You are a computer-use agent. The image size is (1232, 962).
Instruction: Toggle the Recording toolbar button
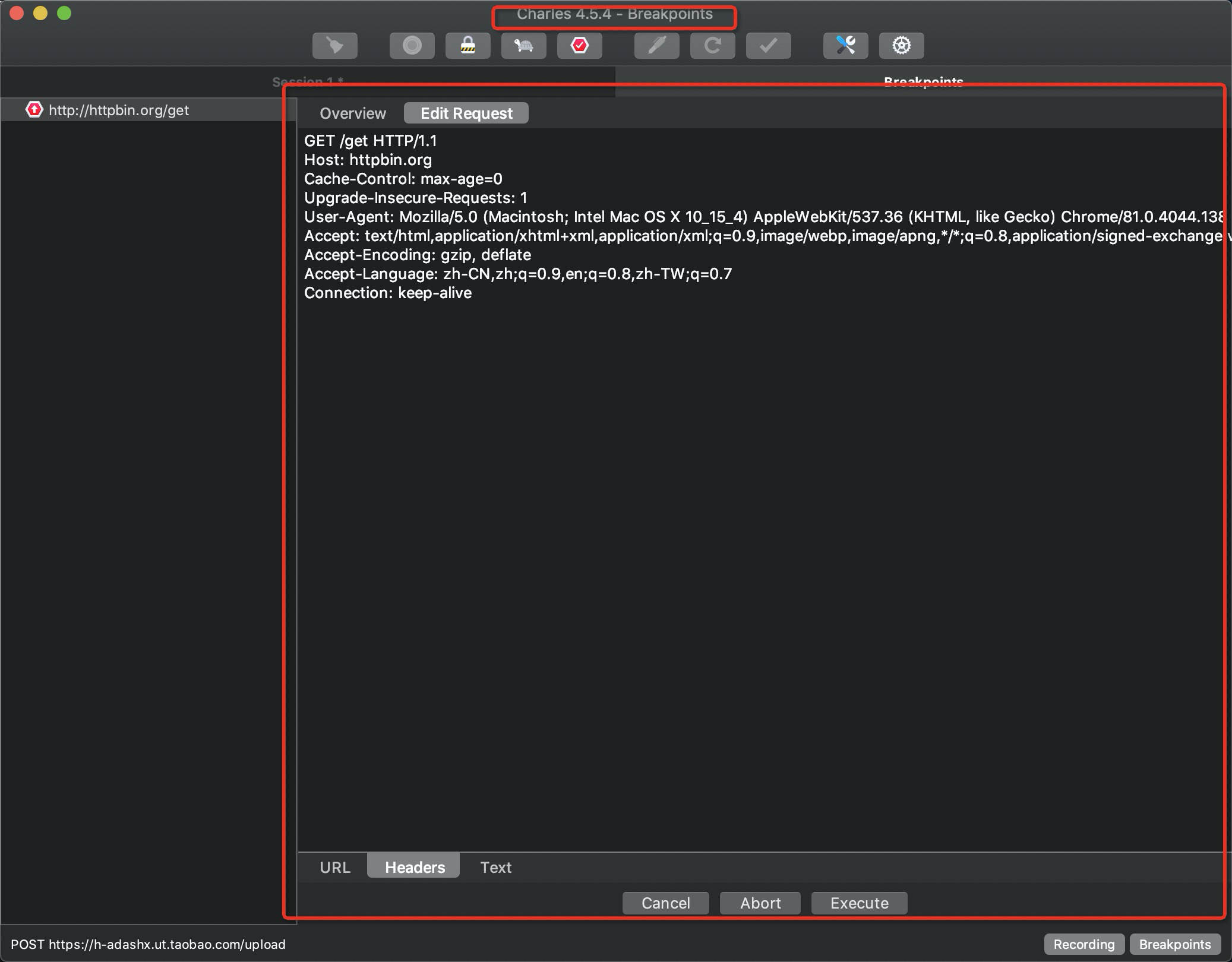(412, 46)
